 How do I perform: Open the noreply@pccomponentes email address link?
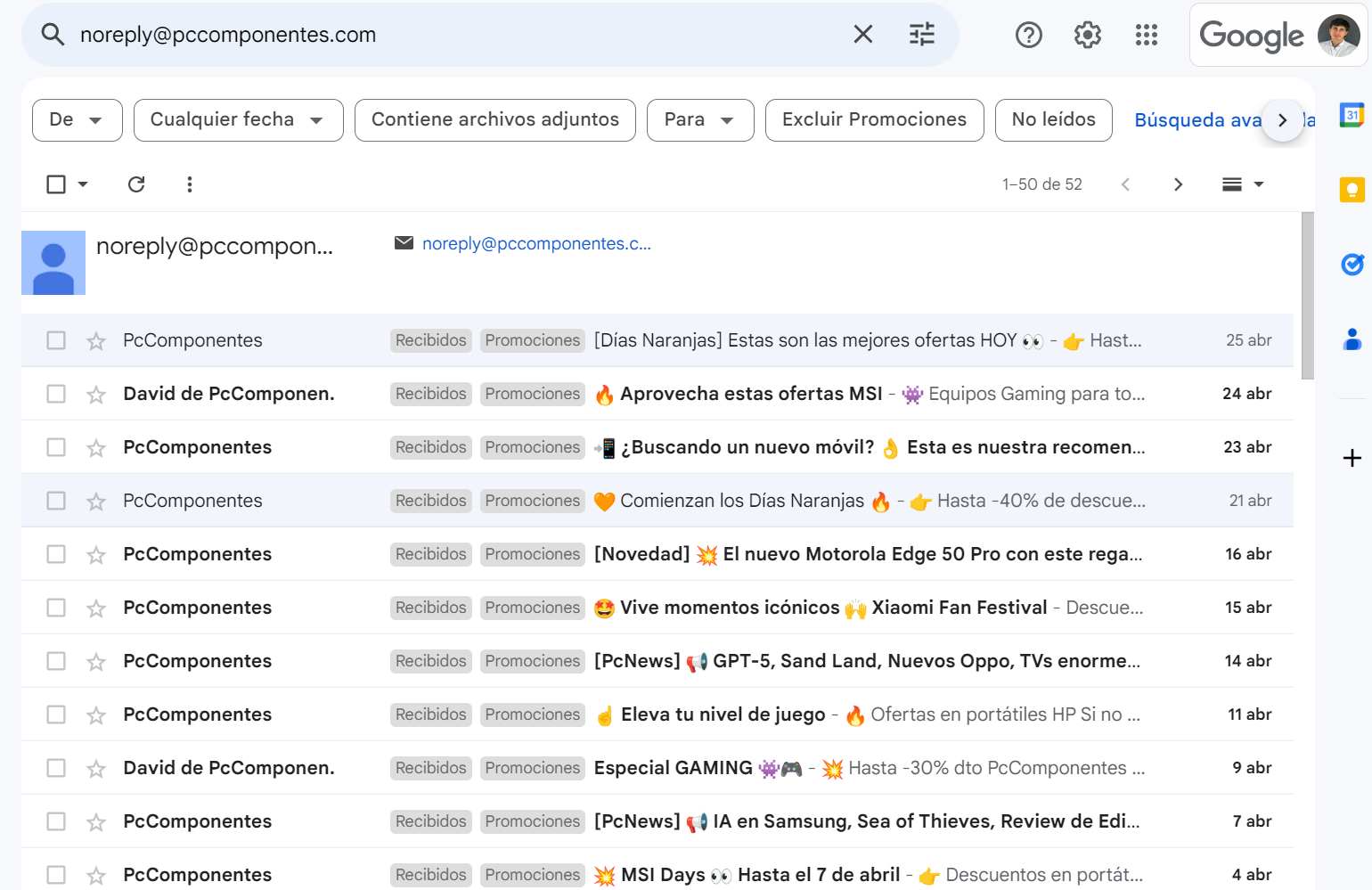click(x=536, y=244)
